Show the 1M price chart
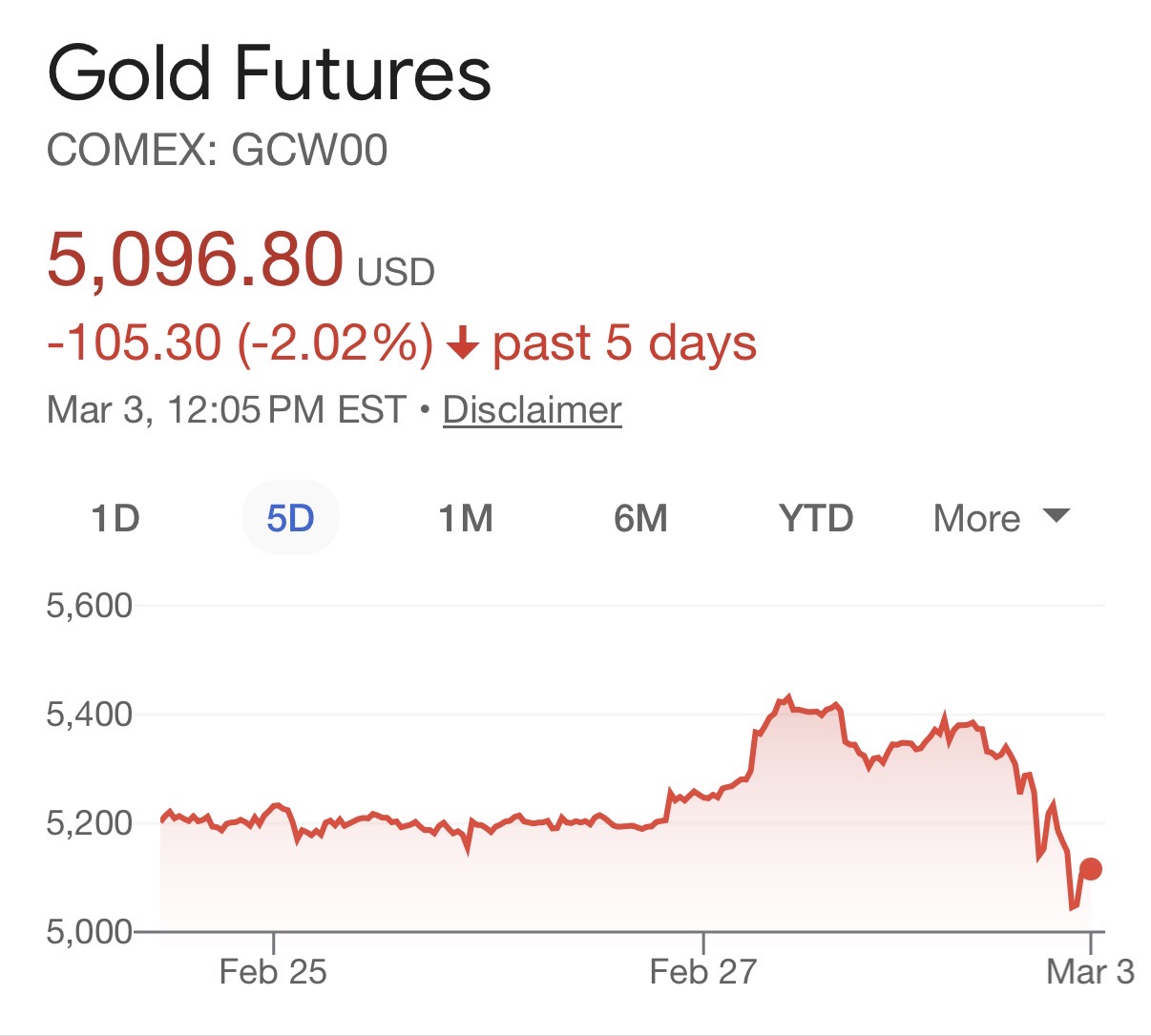The width and height of the screenshot is (1151, 1036). tap(466, 519)
